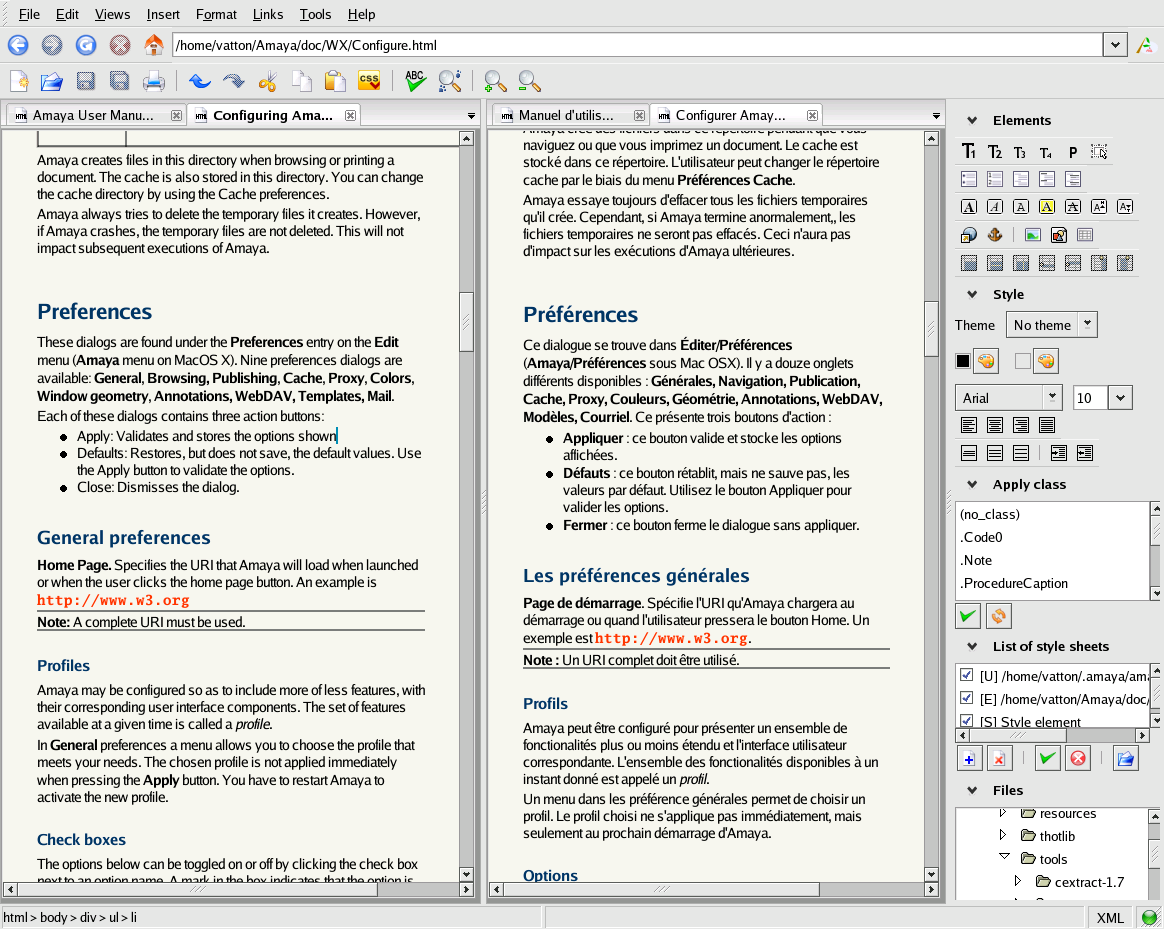Screen dimensions: 1164x929
Task: Insert a T1 heading element
Action: [x=968, y=152]
